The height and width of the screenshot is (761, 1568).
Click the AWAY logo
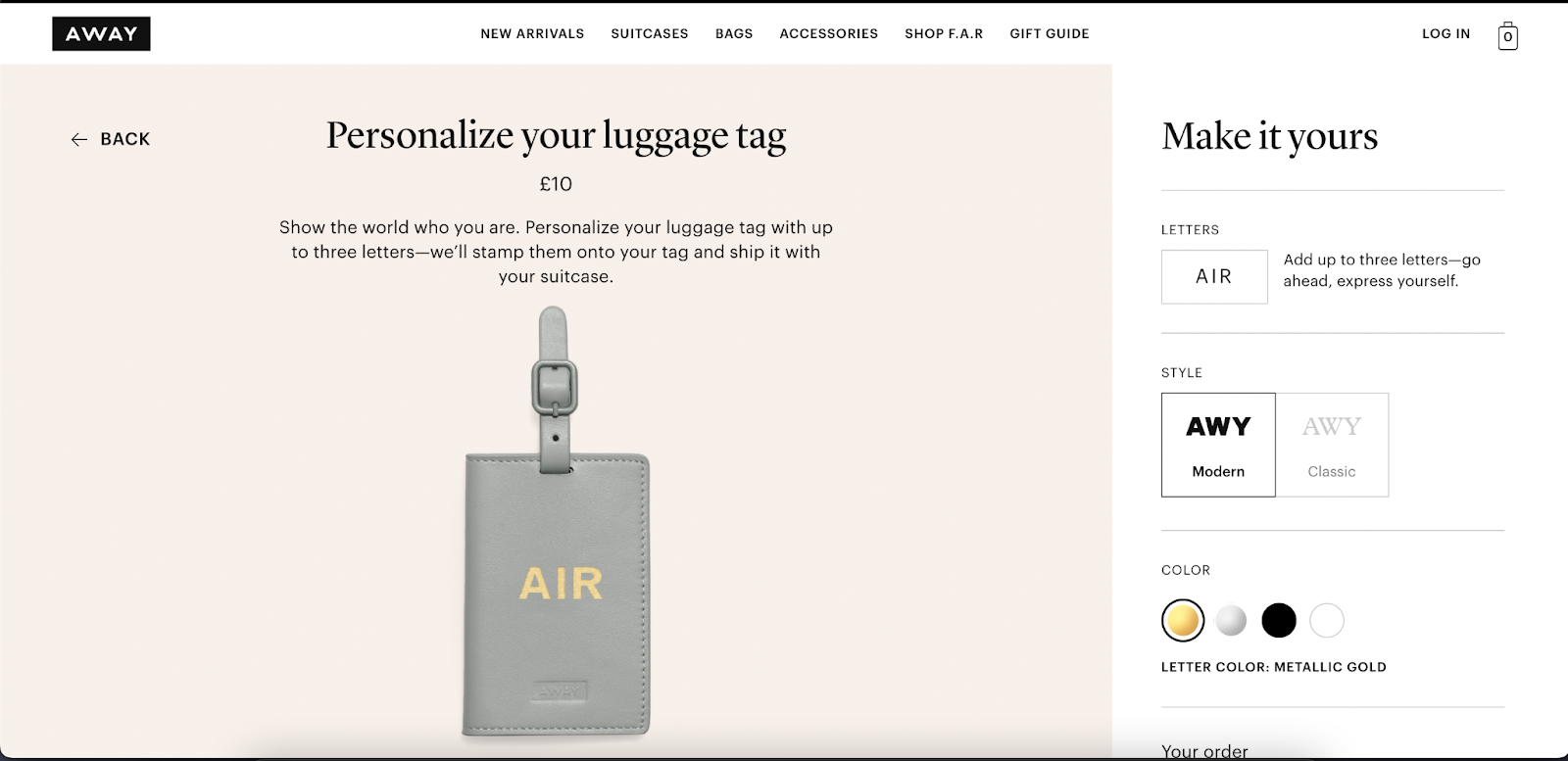pyautogui.click(x=102, y=34)
